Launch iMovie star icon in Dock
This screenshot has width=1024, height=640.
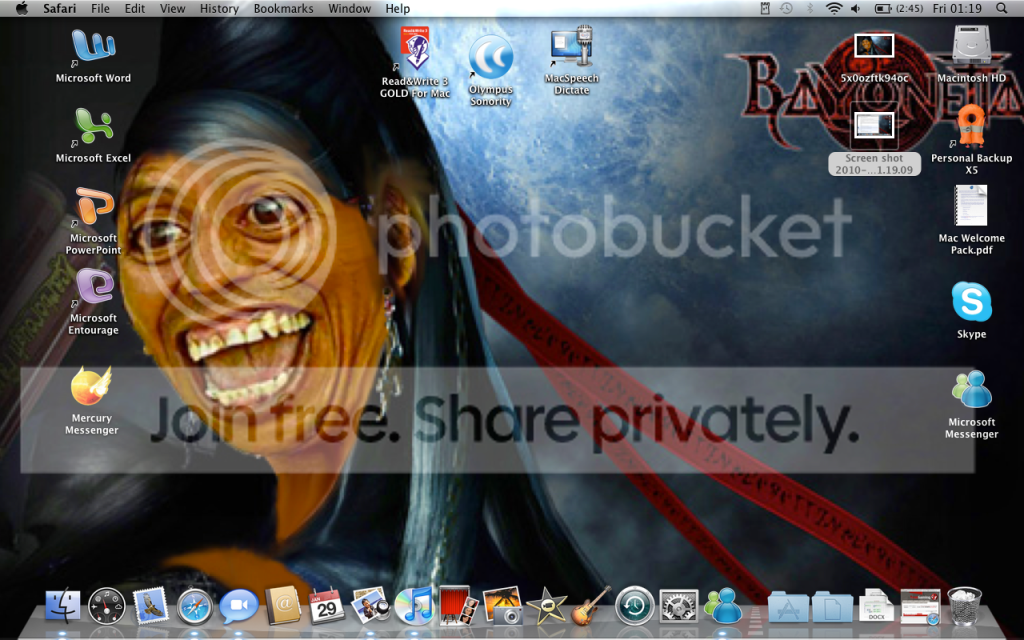tap(546, 606)
